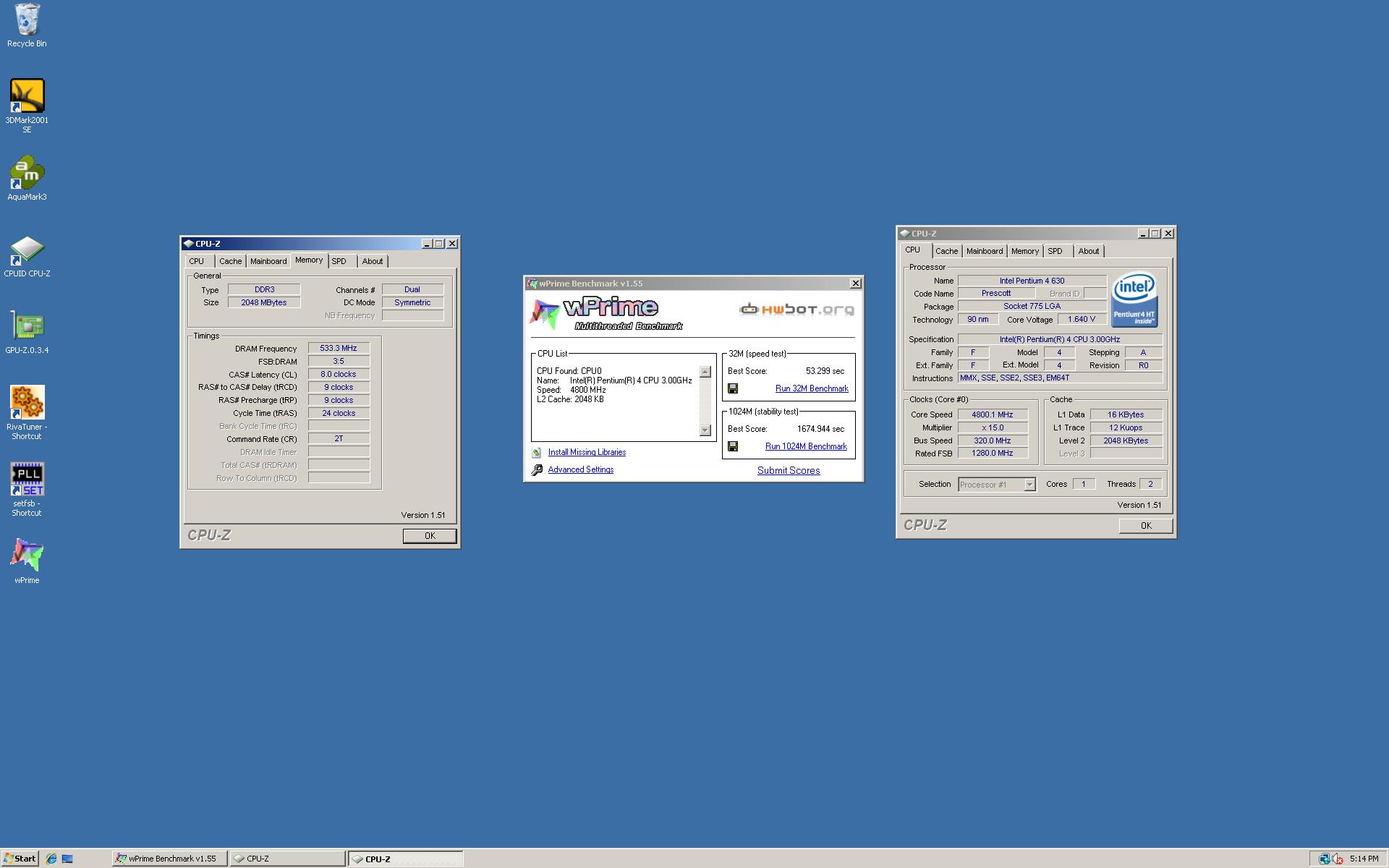The width and height of the screenshot is (1389, 868).
Task: Click OK in left CPU-Z window
Action: (x=430, y=536)
